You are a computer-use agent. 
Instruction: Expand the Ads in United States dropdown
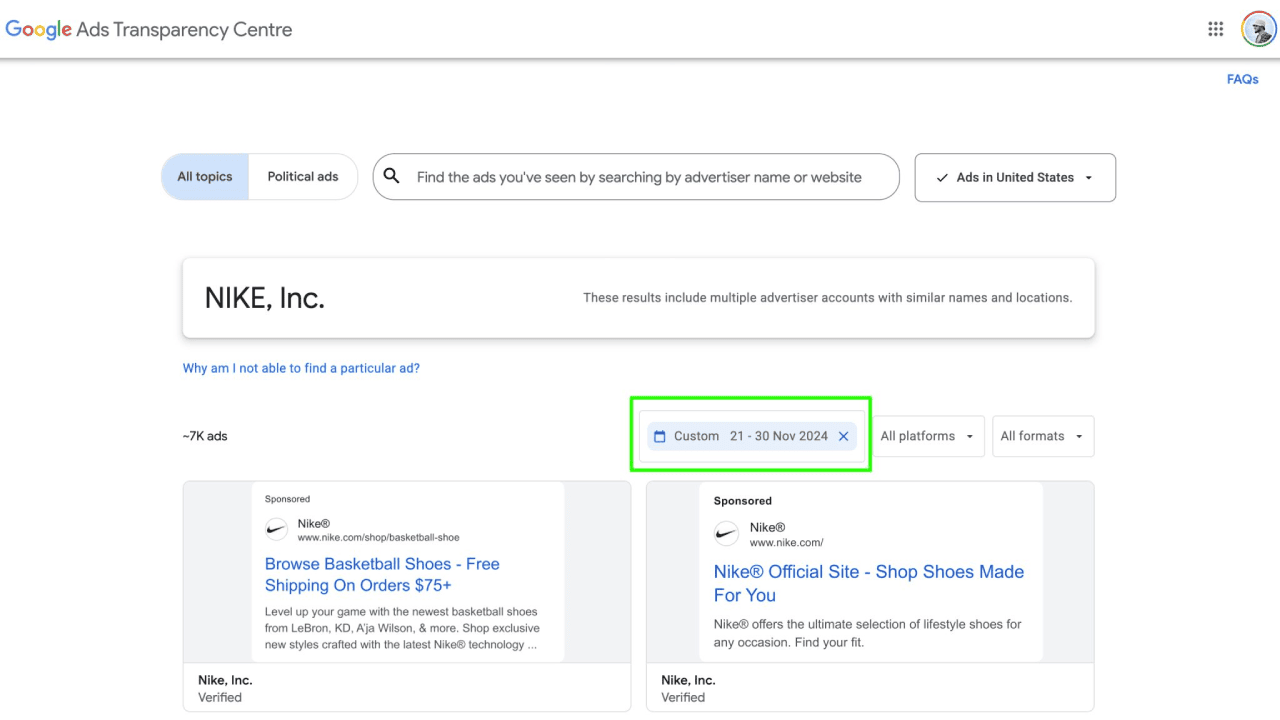pyautogui.click(x=1014, y=177)
